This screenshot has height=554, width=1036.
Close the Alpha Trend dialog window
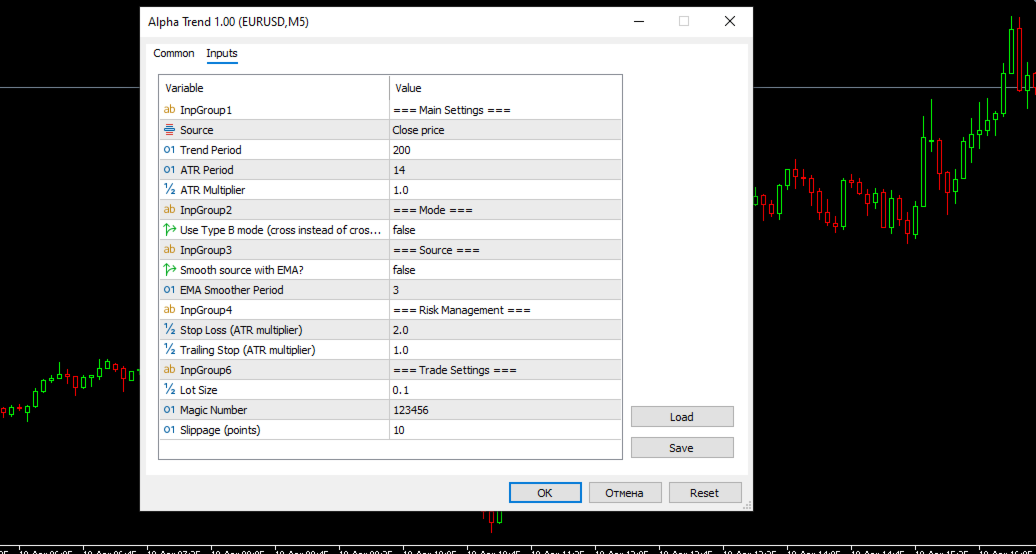(729, 22)
